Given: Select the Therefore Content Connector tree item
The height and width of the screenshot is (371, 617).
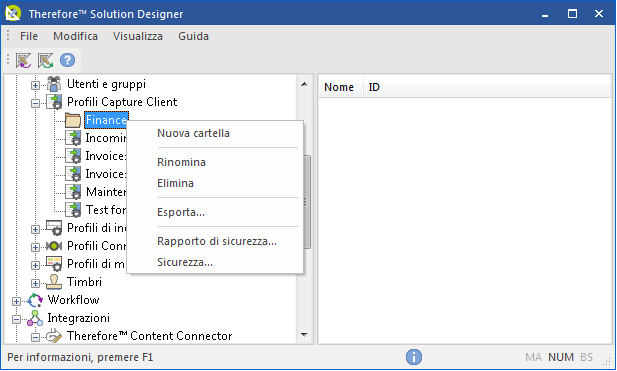Looking at the screenshot, I should click(149, 336).
